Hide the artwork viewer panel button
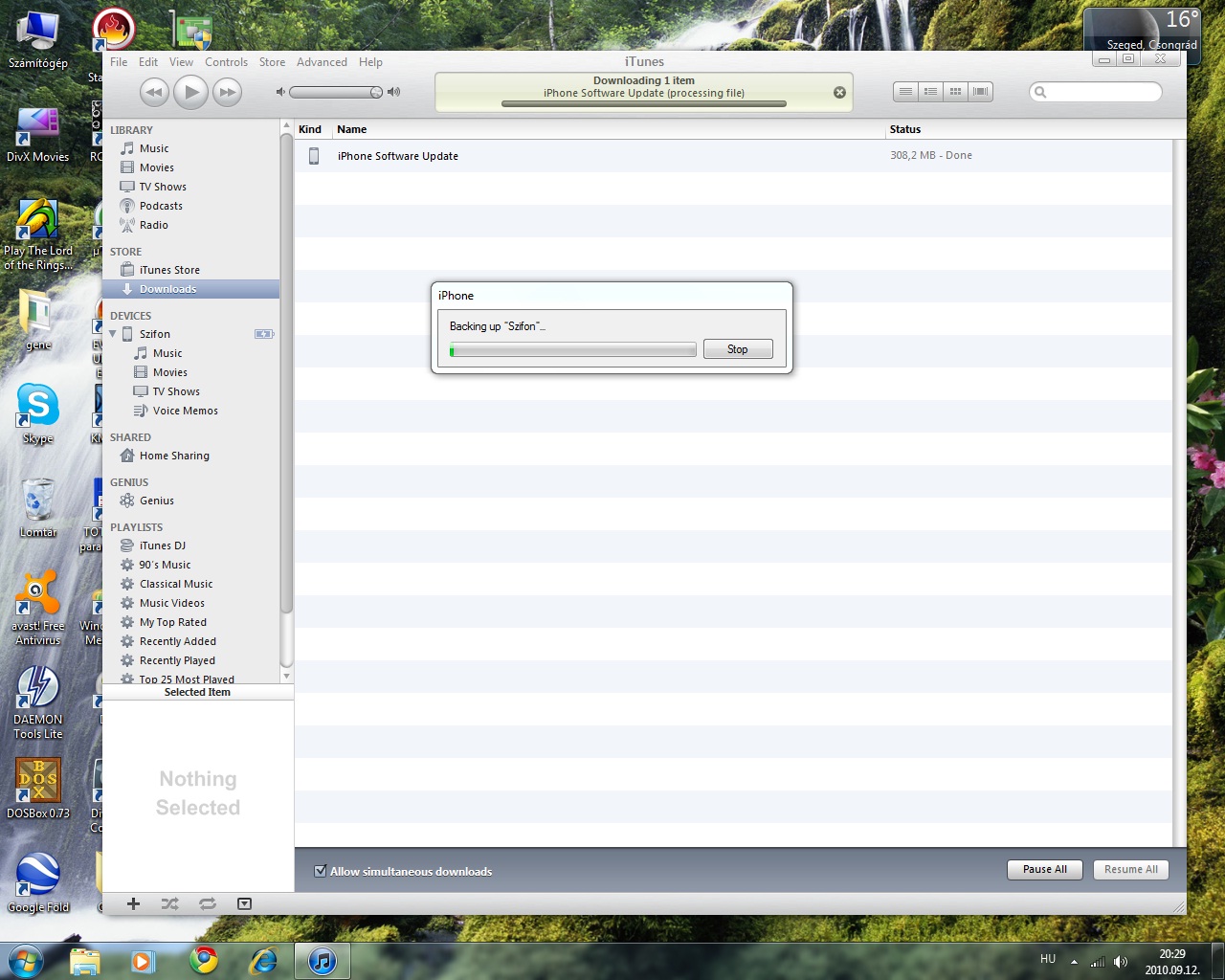Image resolution: width=1225 pixels, height=980 pixels. click(x=244, y=903)
